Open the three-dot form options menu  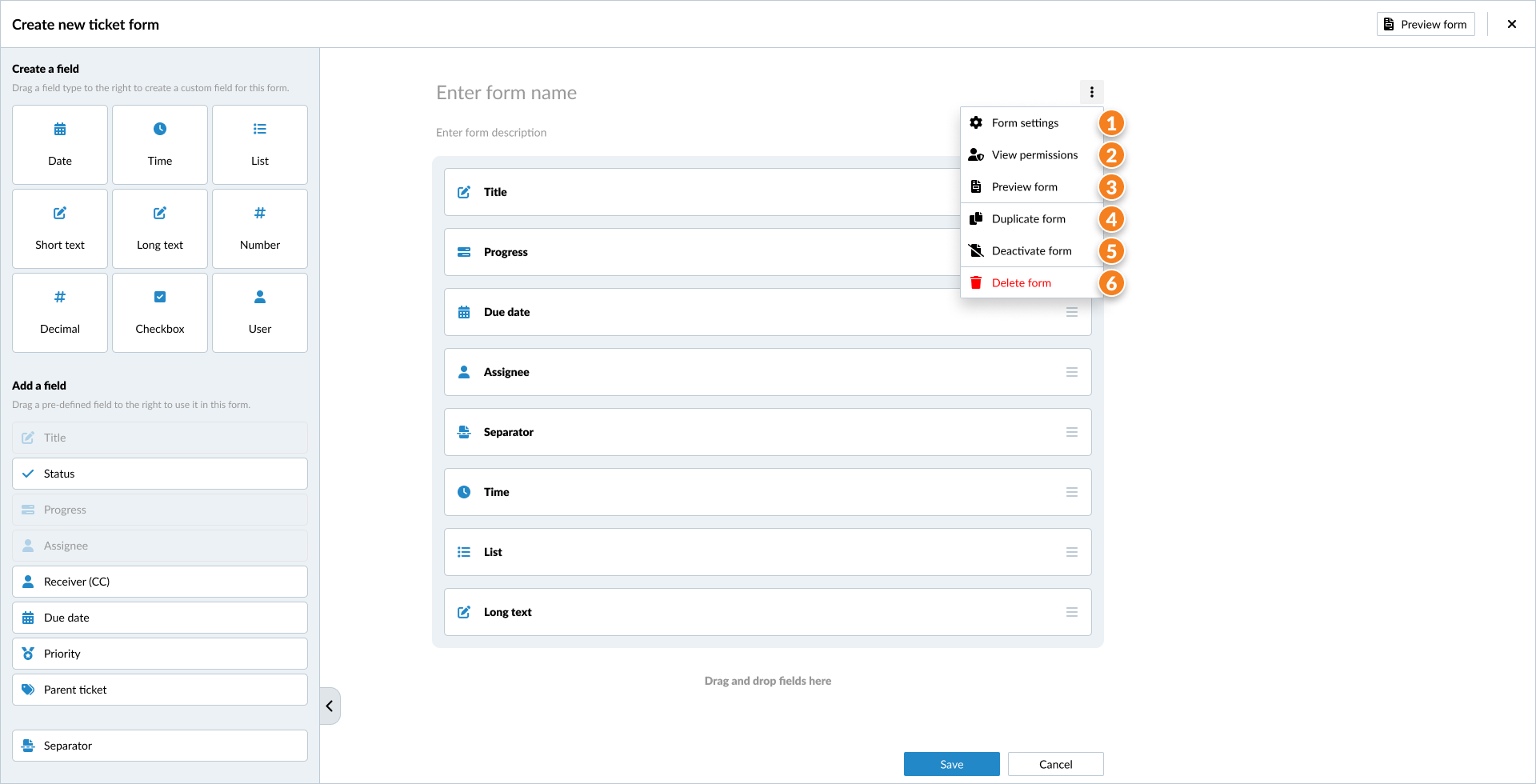pos(1091,92)
